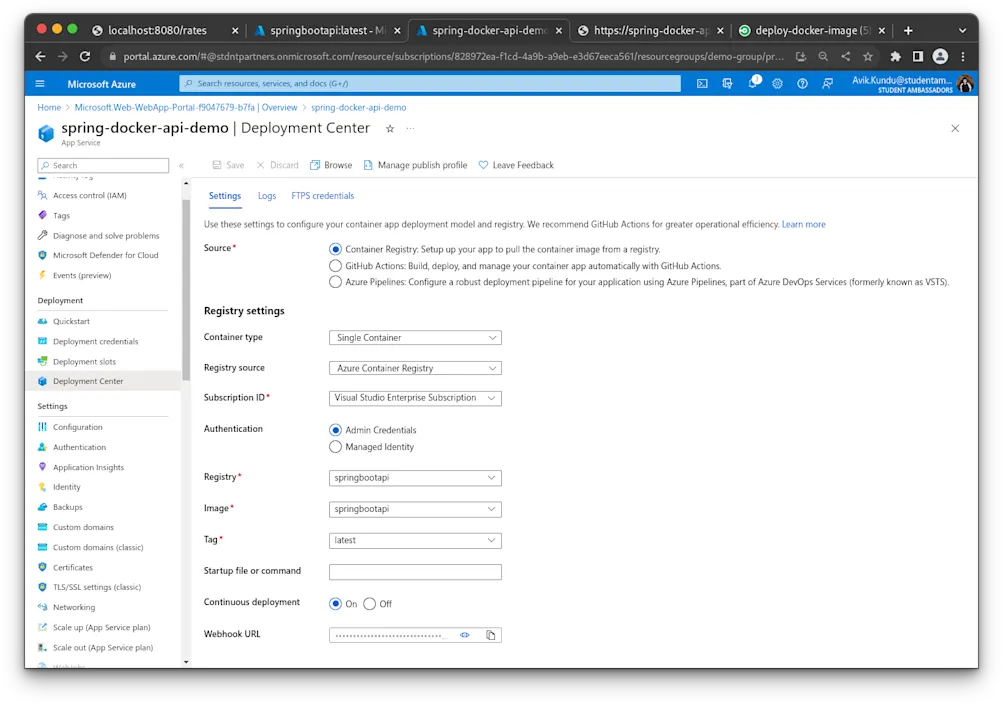
Task: Switch authentication to Managed Identity
Action: pos(335,446)
